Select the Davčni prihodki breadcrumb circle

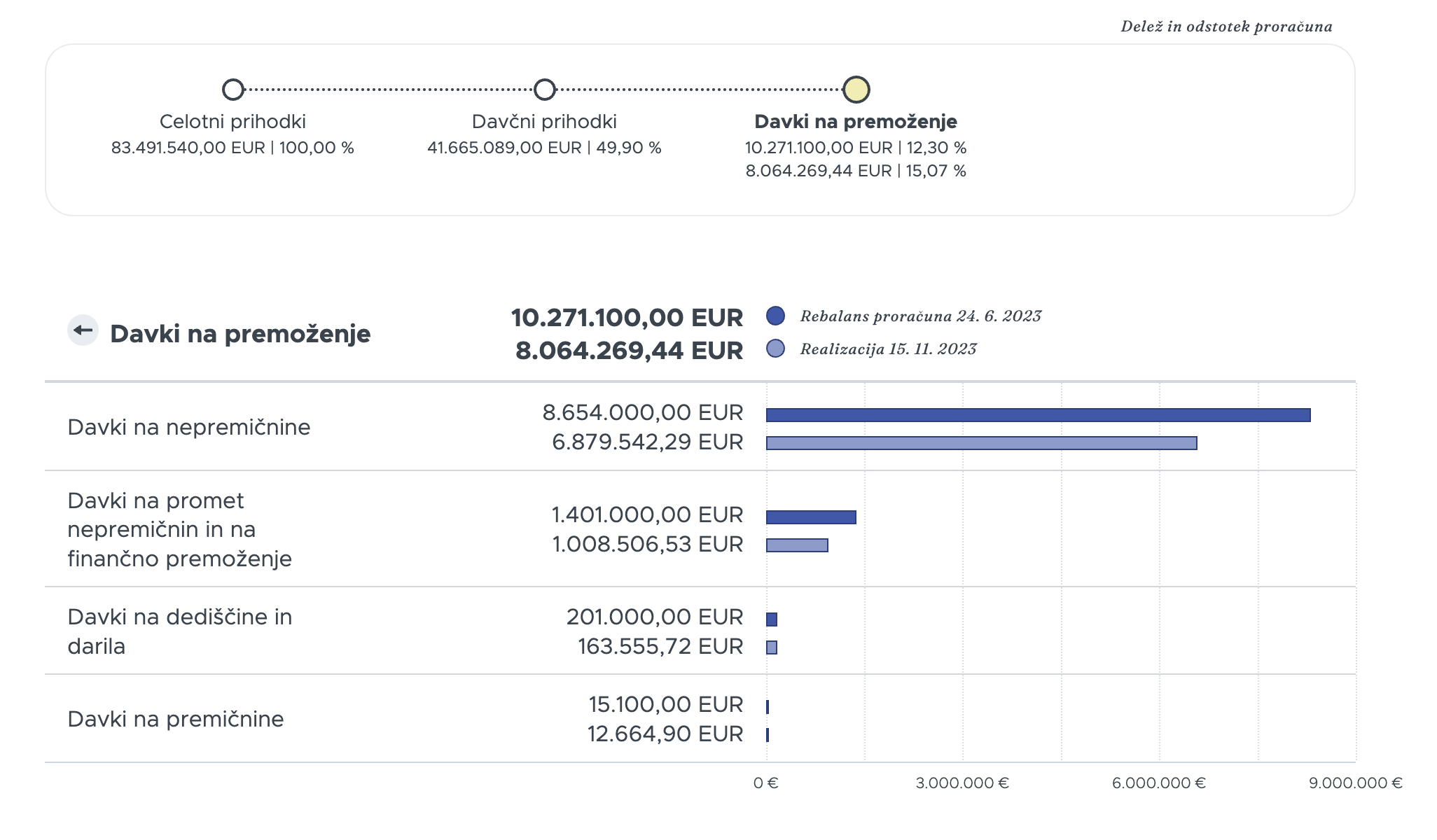click(x=545, y=90)
